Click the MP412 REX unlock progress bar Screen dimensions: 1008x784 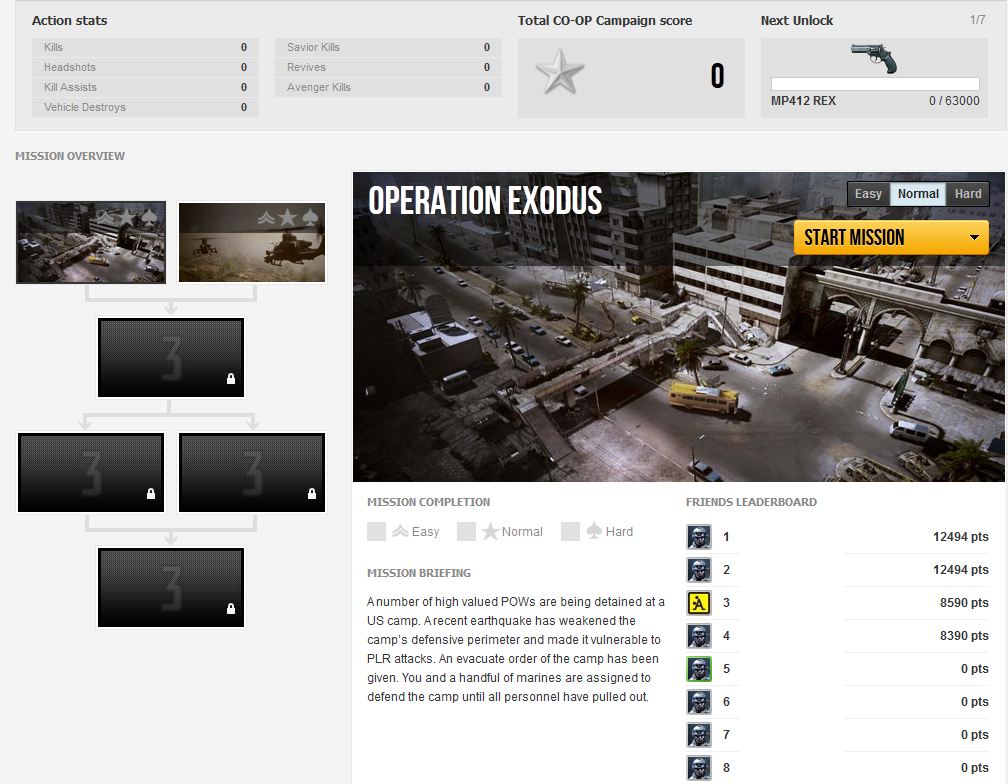[x=875, y=84]
